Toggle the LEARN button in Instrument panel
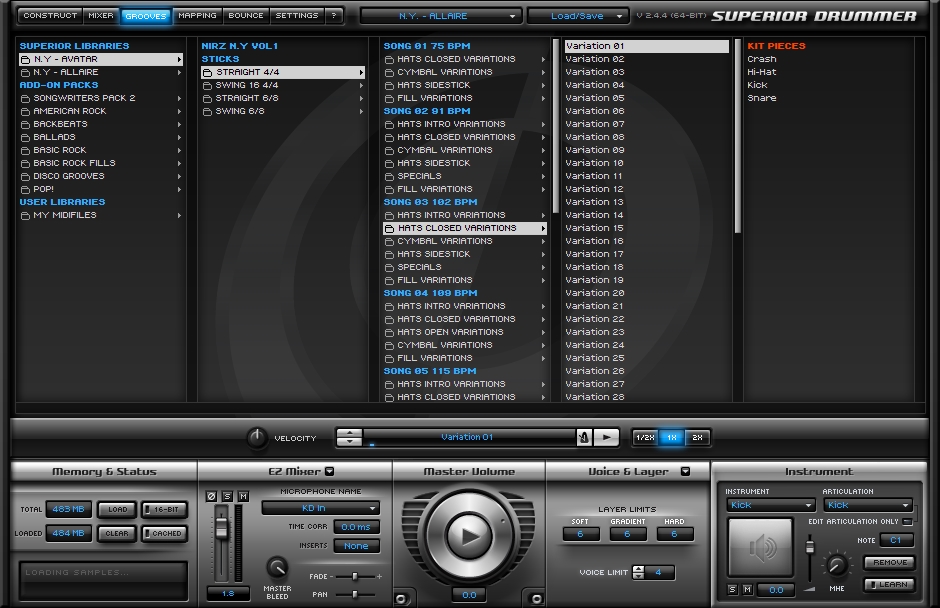Screen dimensions: 940x608 tap(890, 585)
